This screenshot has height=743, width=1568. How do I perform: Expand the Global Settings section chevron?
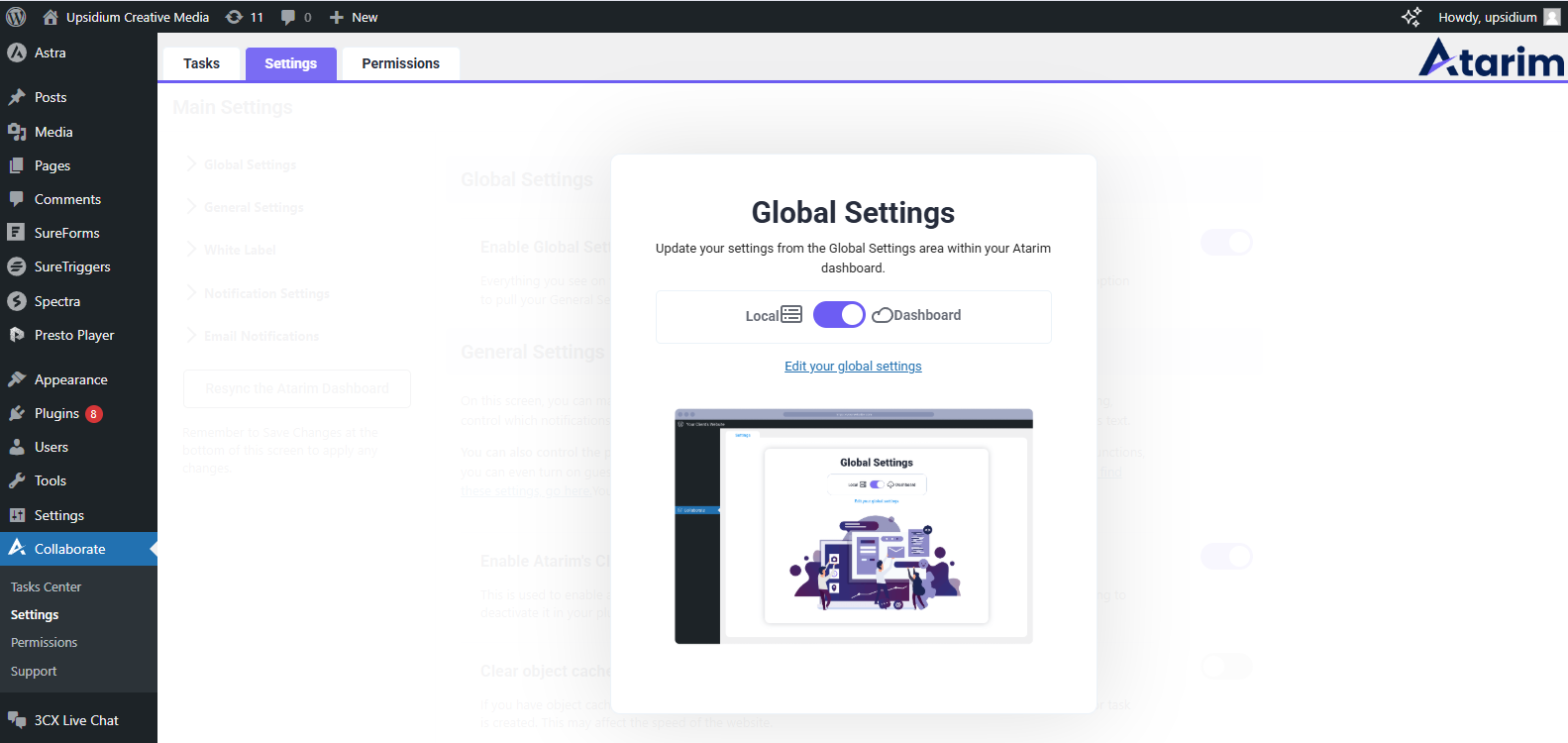point(192,163)
